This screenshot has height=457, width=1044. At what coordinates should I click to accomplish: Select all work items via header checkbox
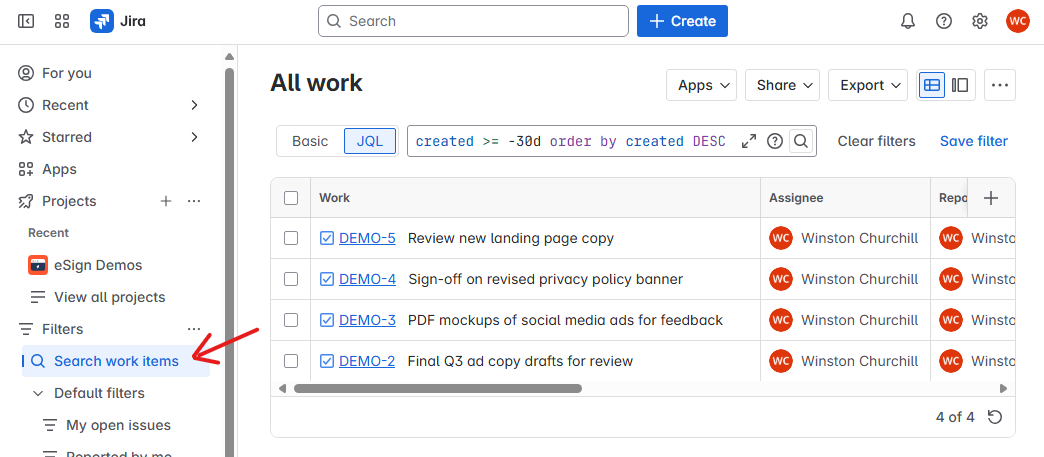(x=291, y=198)
